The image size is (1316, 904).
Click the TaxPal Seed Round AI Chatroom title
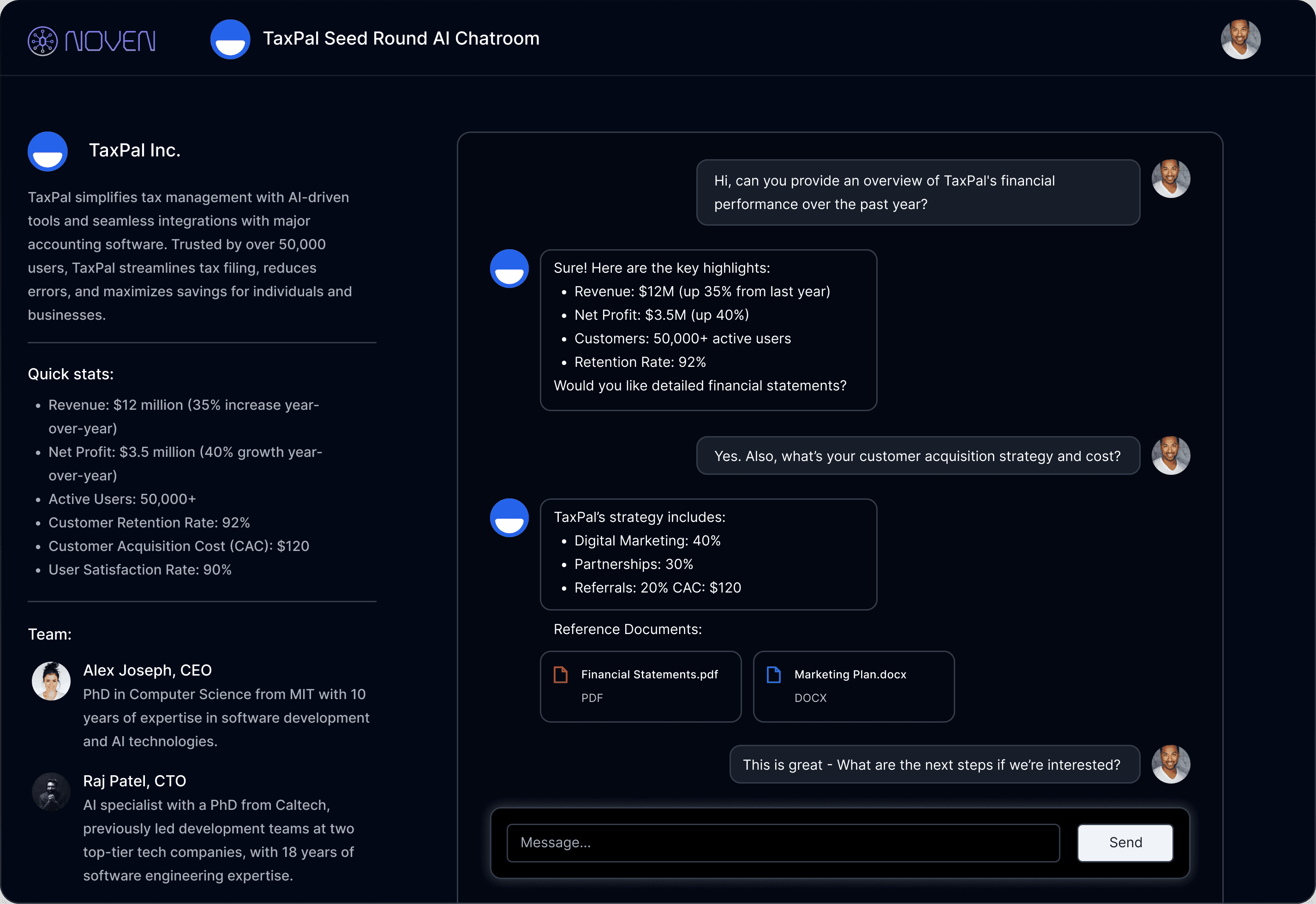click(401, 38)
